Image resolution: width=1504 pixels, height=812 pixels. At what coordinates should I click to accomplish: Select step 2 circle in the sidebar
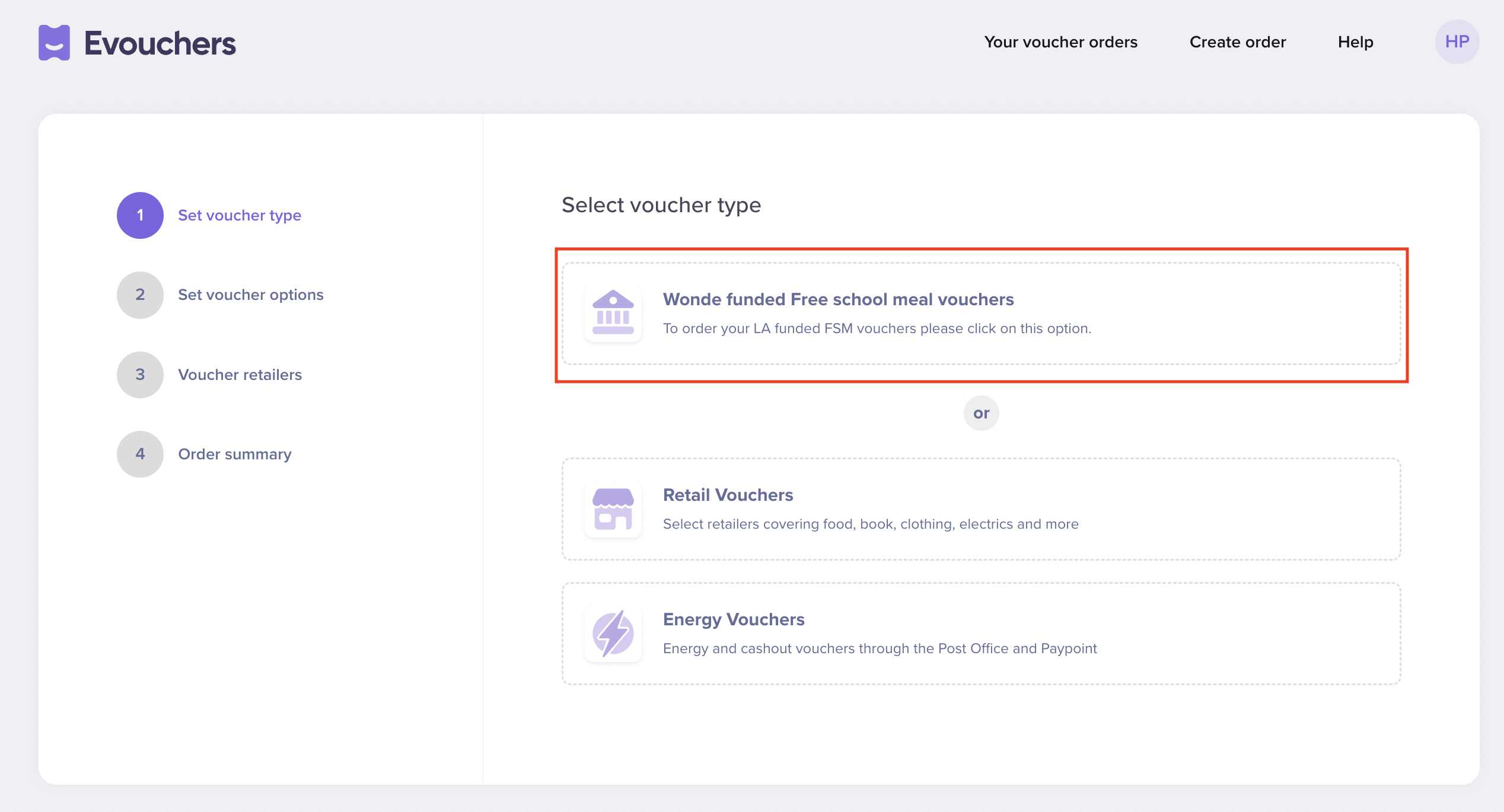pyautogui.click(x=140, y=295)
